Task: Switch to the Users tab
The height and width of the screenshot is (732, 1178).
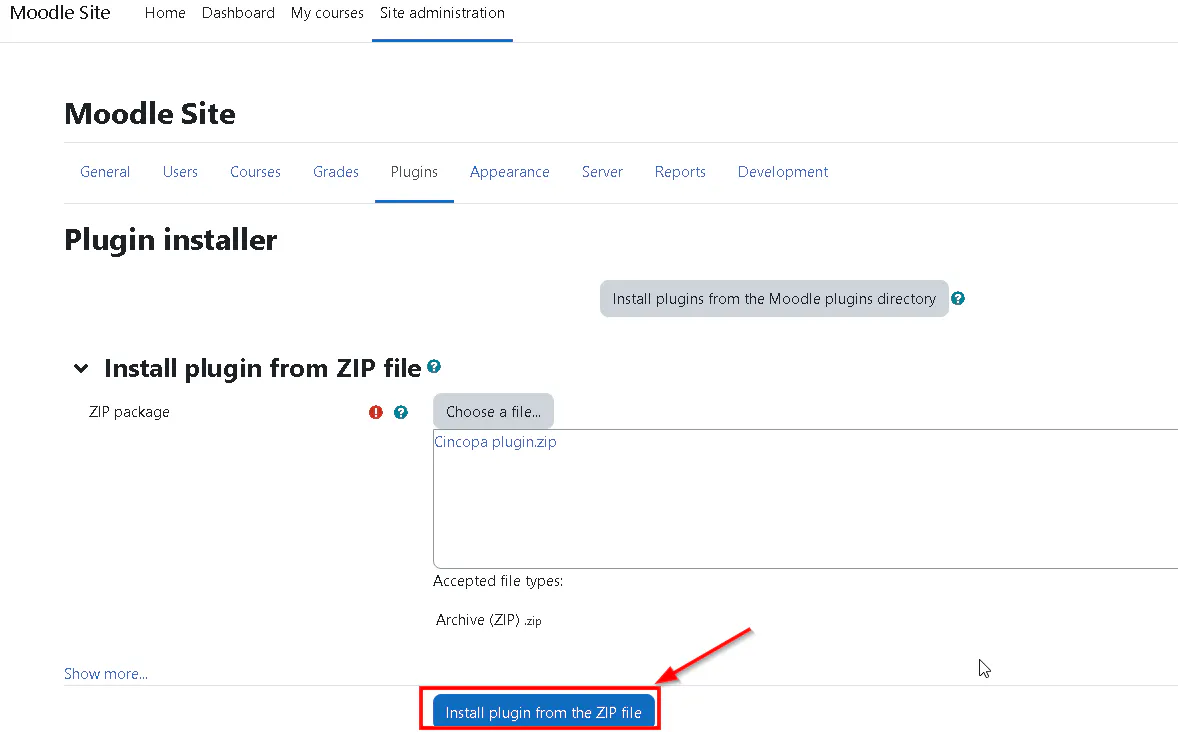Action: [180, 172]
